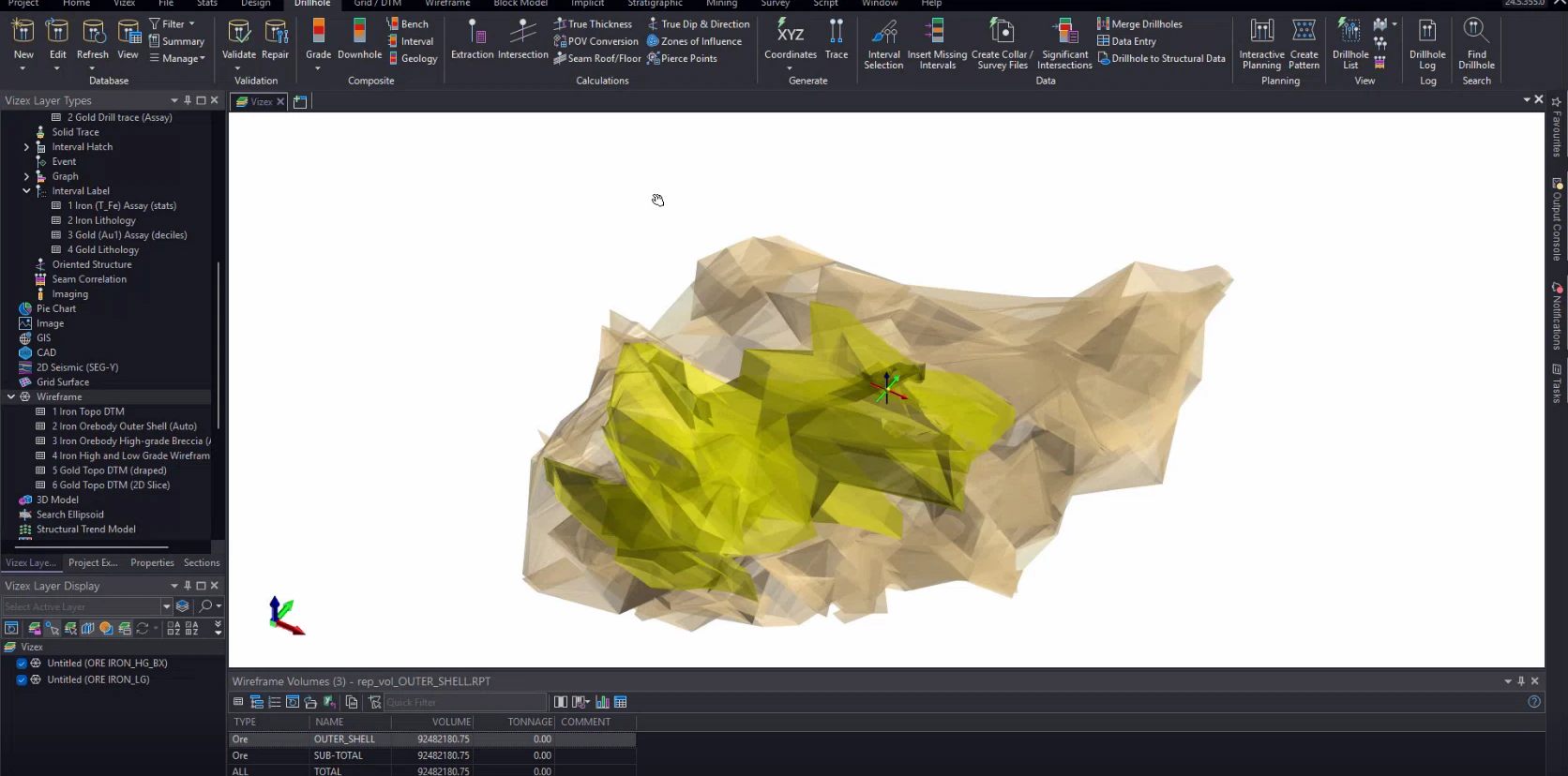Open the Drillhole List view

pyautogui.click(x=1350, y=44)
